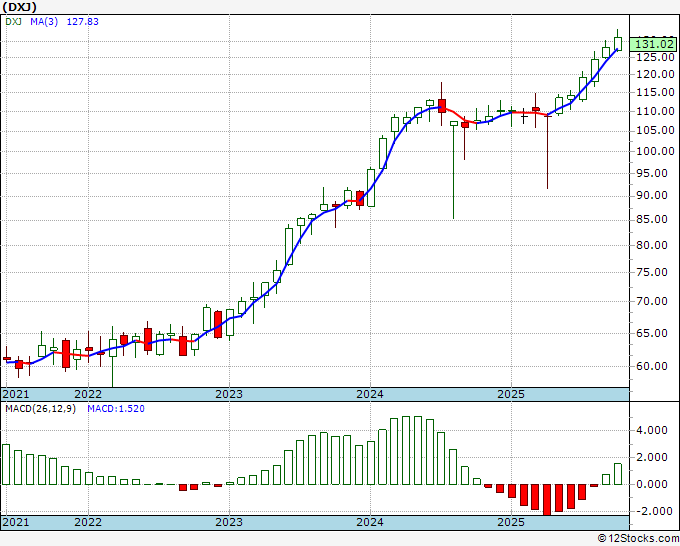Viewport: 680px width, 546px height.
Task: Click the lowest red MACD histogram bar
Action: [547, 500]
